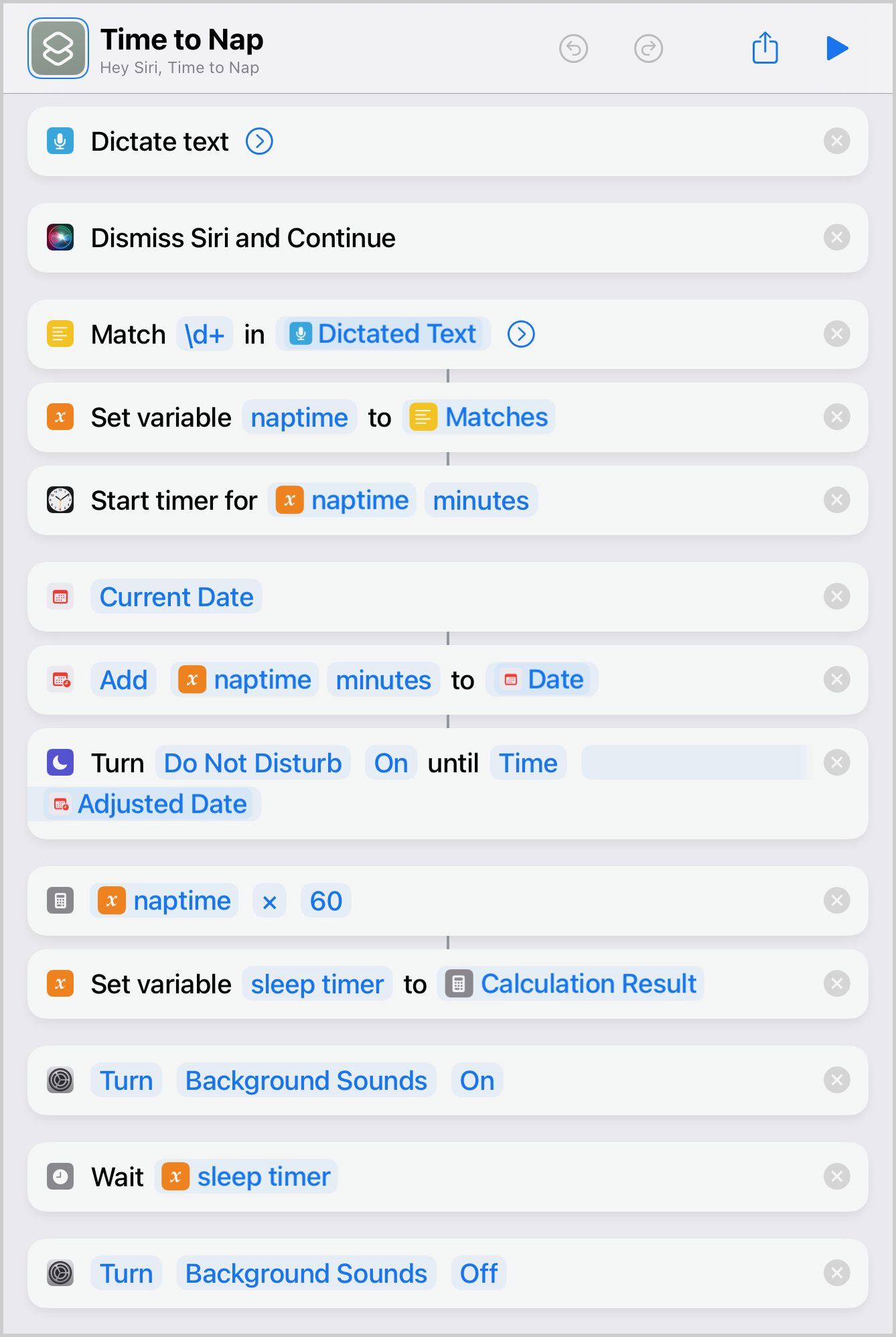Click the Dictate text microphone icon
896x1337 pixels.
coord(60,141)
